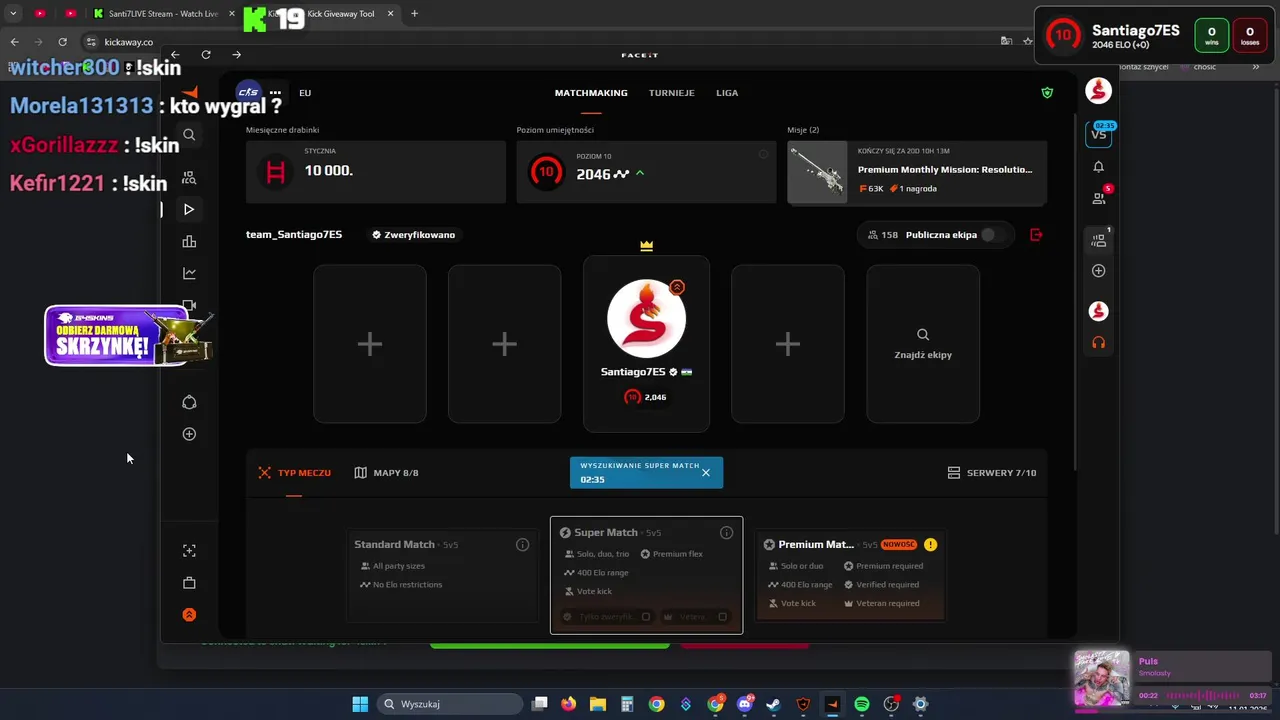Open the profile avatar at right bar top
The image size is (1280, 720).
point(1098,91)
